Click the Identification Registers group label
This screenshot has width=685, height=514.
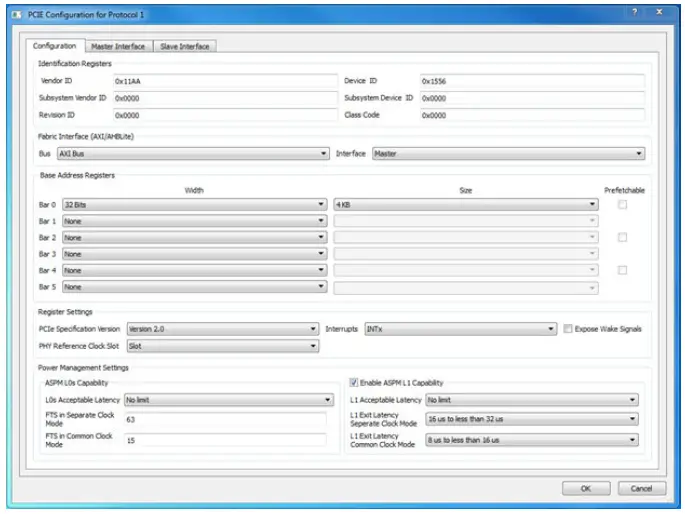coord(75,64)
